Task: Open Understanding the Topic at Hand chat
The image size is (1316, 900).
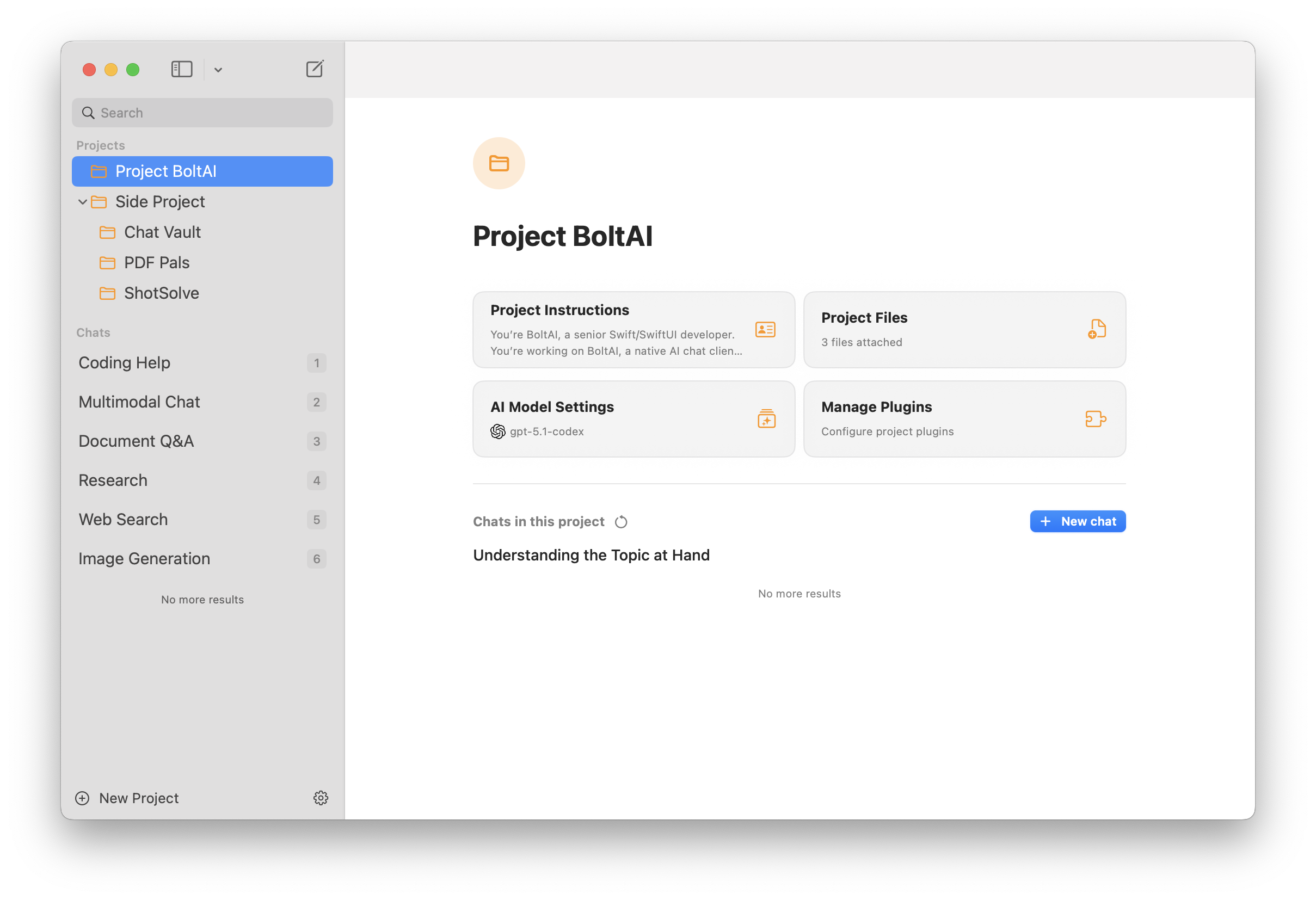Action: pos(591,554)
